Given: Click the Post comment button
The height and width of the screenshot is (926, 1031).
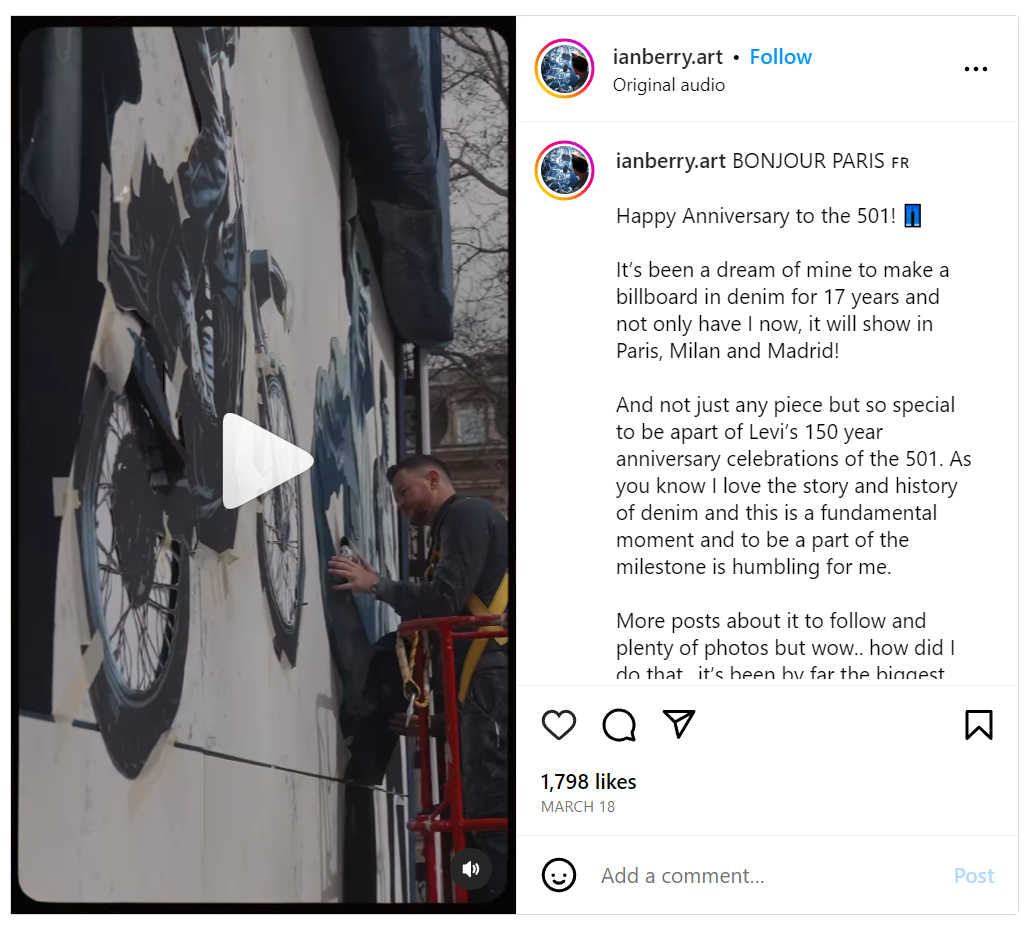Looking at the screenshot, I should pos(974,876).
